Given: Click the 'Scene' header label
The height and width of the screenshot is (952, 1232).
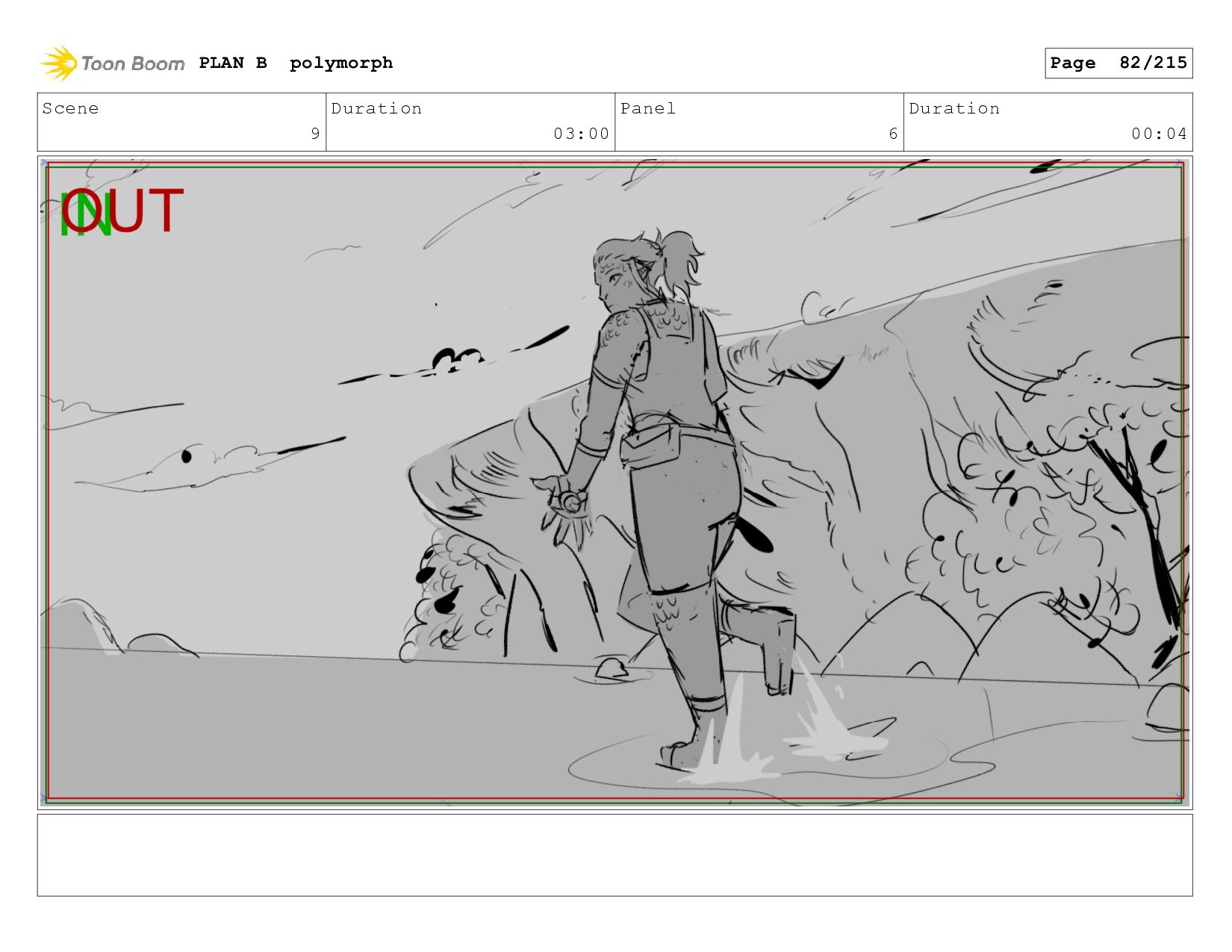Looking at the screenshot, I should click(x=70, y=108).
